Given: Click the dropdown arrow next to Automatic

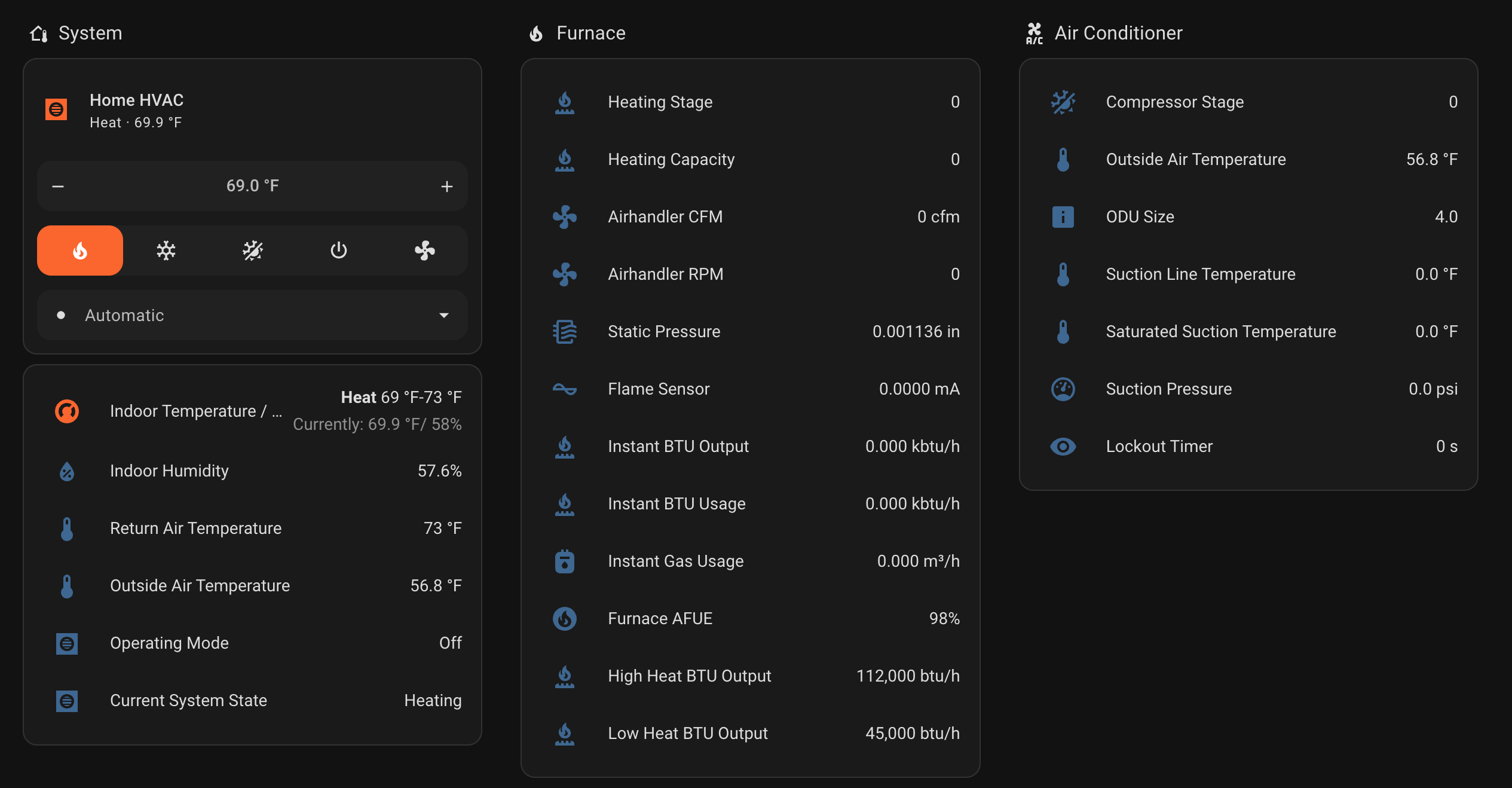Looking at the screenshot, I should pos(444,315).
